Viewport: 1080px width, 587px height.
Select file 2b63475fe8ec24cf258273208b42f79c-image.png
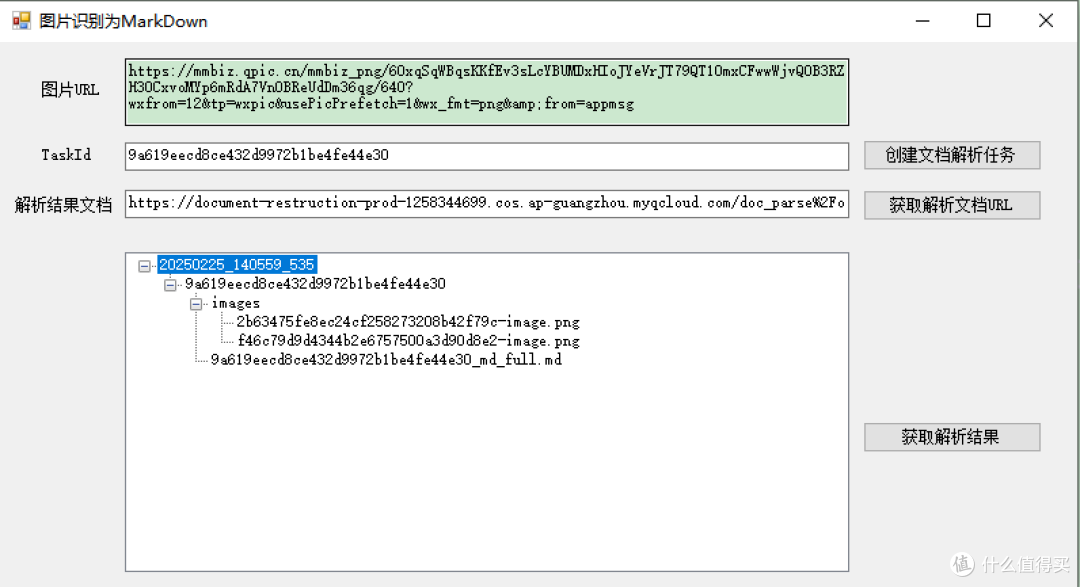(x=408, y=322)
